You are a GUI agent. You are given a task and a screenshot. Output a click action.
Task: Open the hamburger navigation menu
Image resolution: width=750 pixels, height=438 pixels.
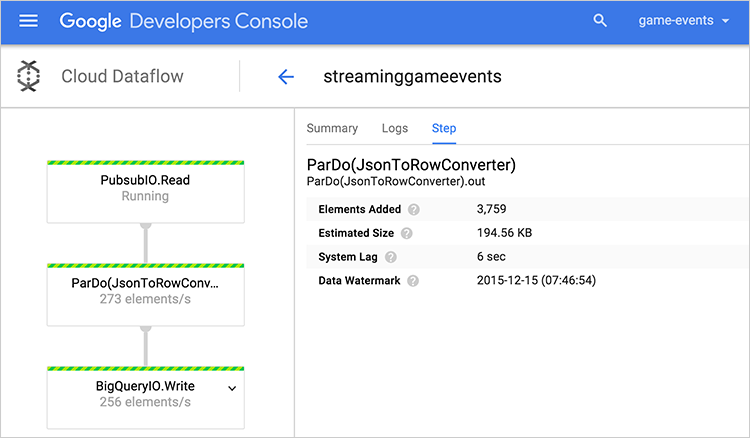coord(28,21)
